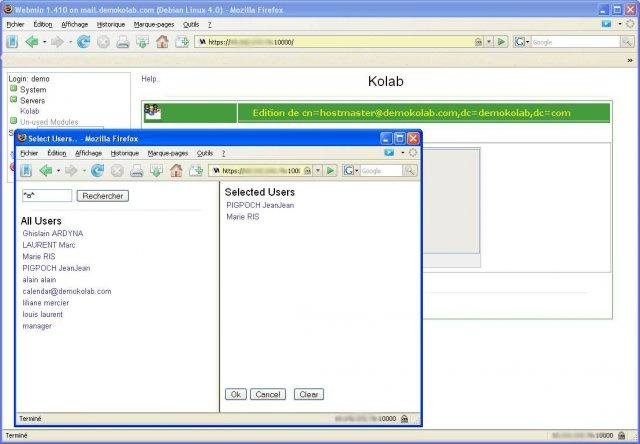640x444 pixels.
Task: Click home icon in Select Users window
Action: point(176,171)
